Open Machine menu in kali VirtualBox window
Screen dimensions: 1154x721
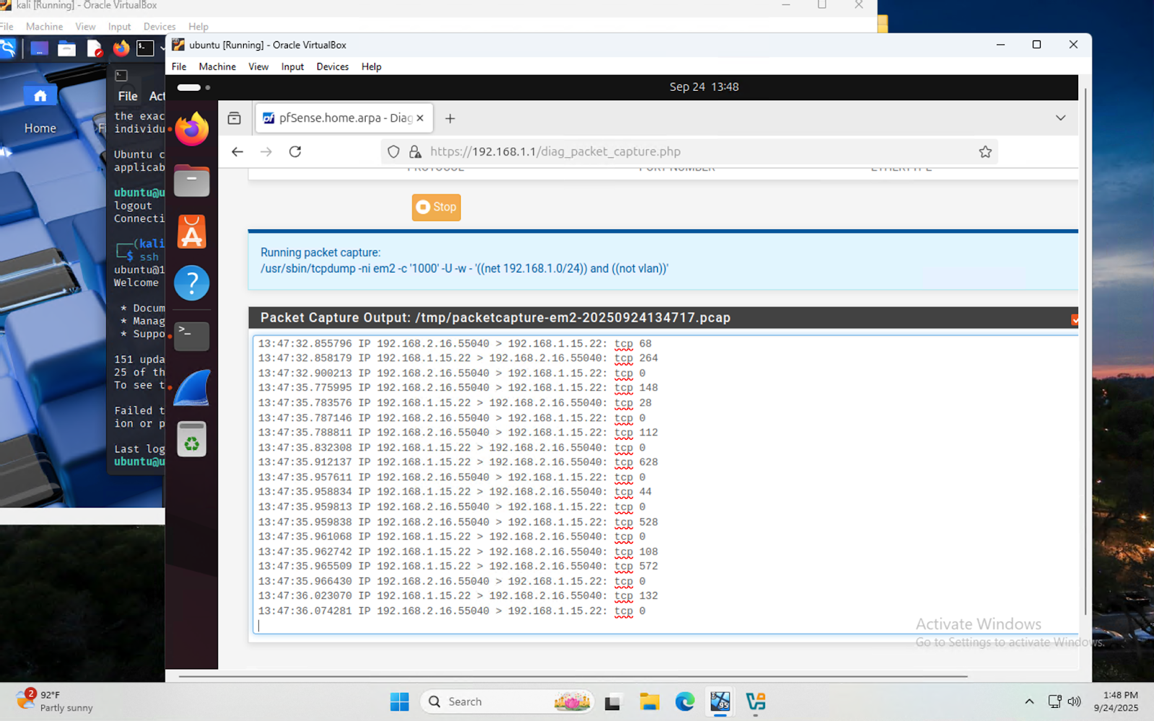(x=44, y=26)
